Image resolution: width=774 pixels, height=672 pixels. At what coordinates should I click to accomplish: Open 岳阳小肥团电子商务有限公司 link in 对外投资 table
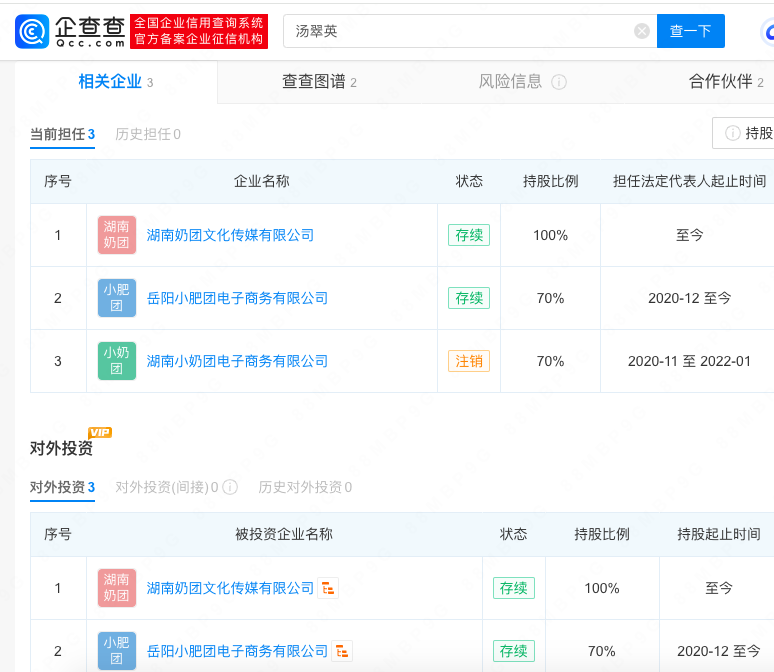click(x=237, y=651)
